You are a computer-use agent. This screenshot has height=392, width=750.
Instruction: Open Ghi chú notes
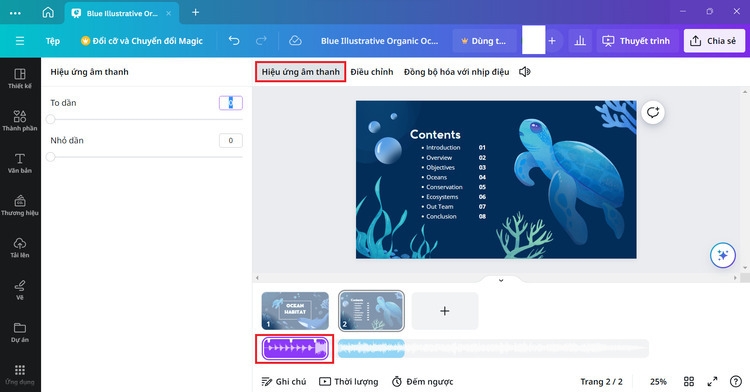(284, 381)
